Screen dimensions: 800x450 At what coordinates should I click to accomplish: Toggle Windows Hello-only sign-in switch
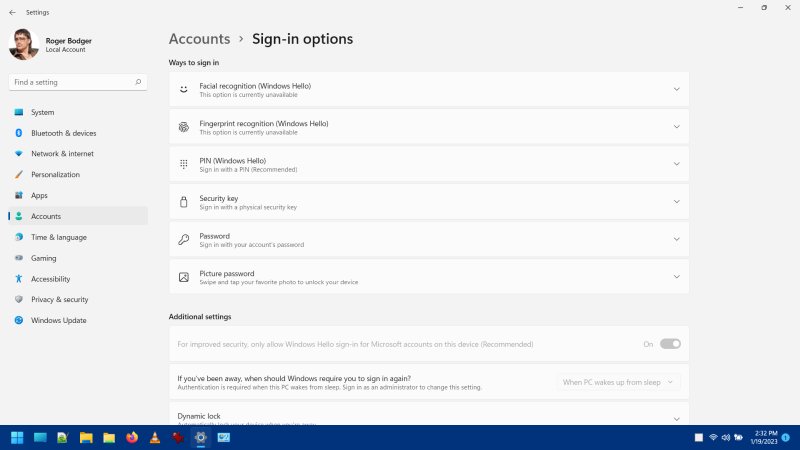click(x=670, y=344)
